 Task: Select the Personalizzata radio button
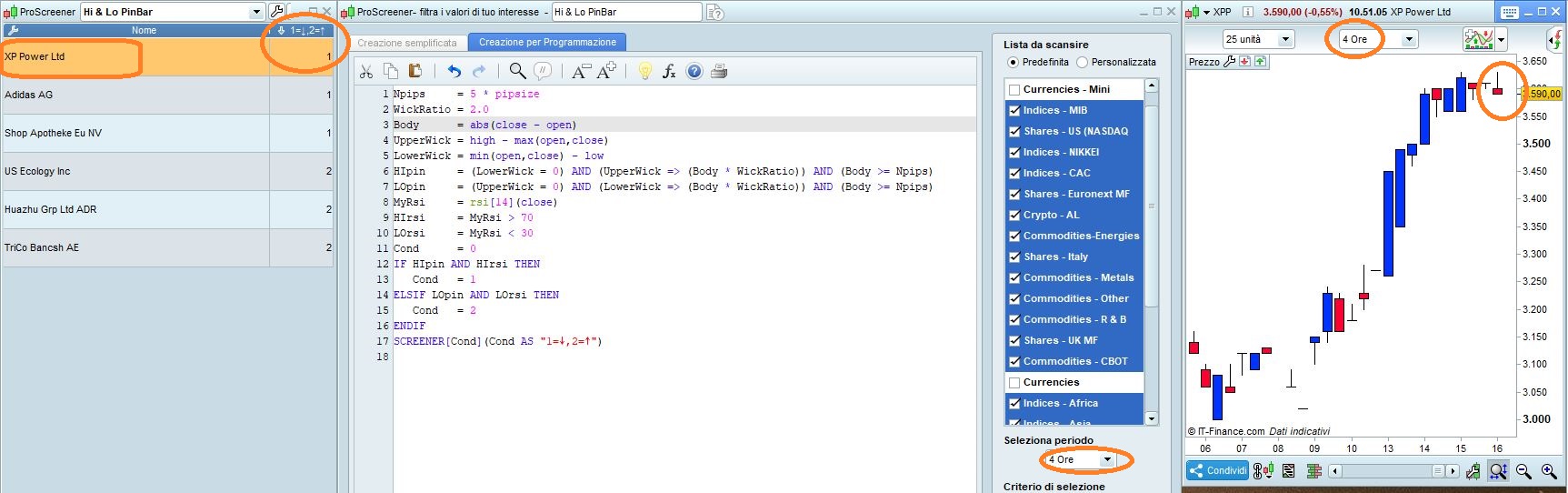(1082, 62)
